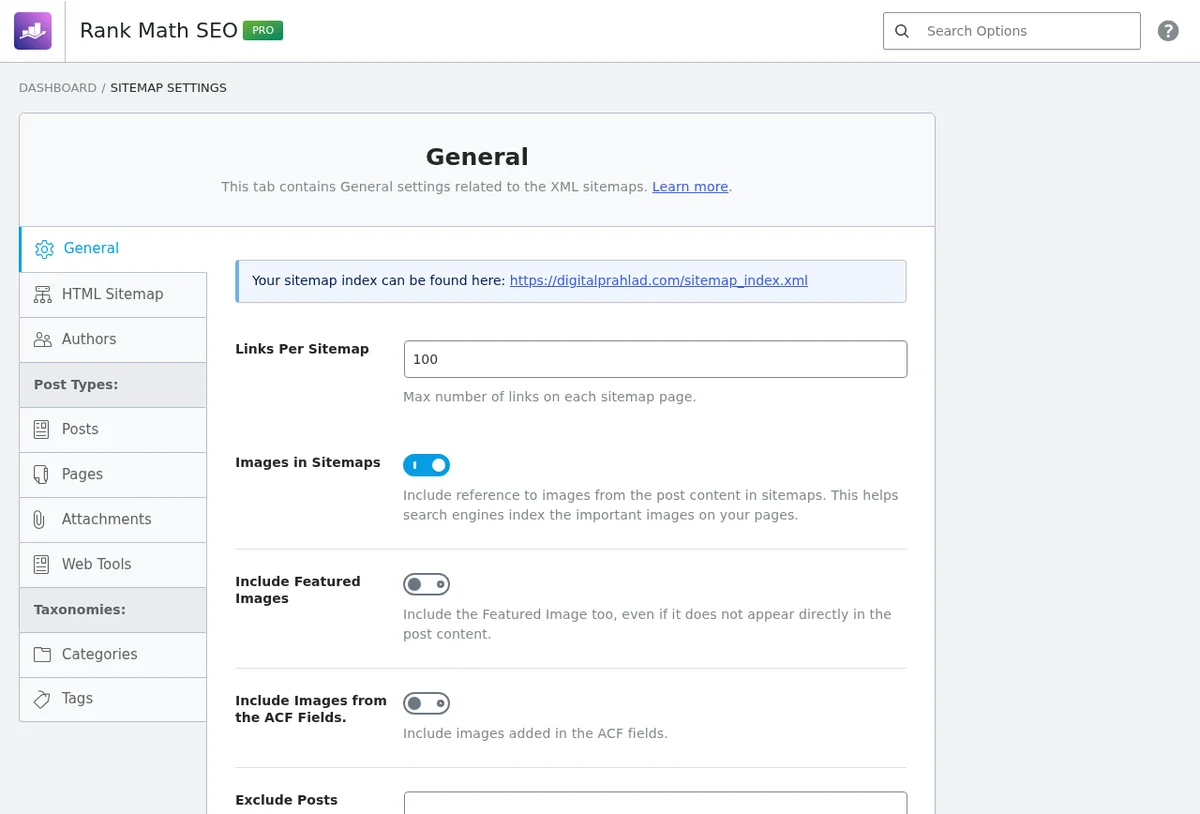Screen dimensions: 1200x814
Task: Click the Categories folder icon
Action: click(x=42, y=654)
